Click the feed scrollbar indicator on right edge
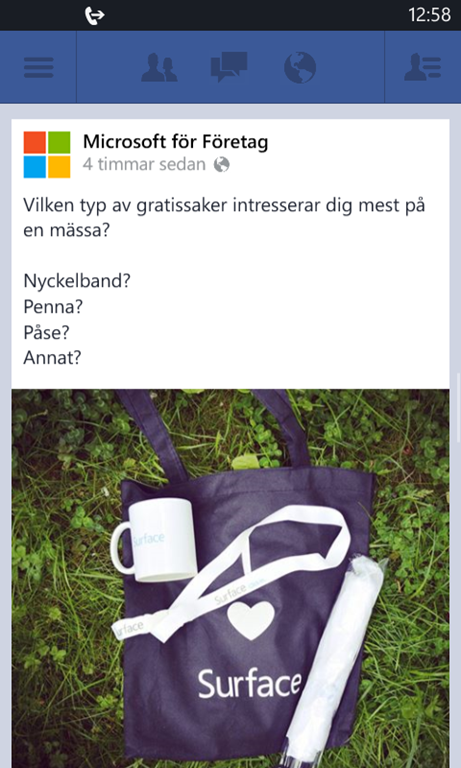The image size is (461, 768). (x=459, y=407)
